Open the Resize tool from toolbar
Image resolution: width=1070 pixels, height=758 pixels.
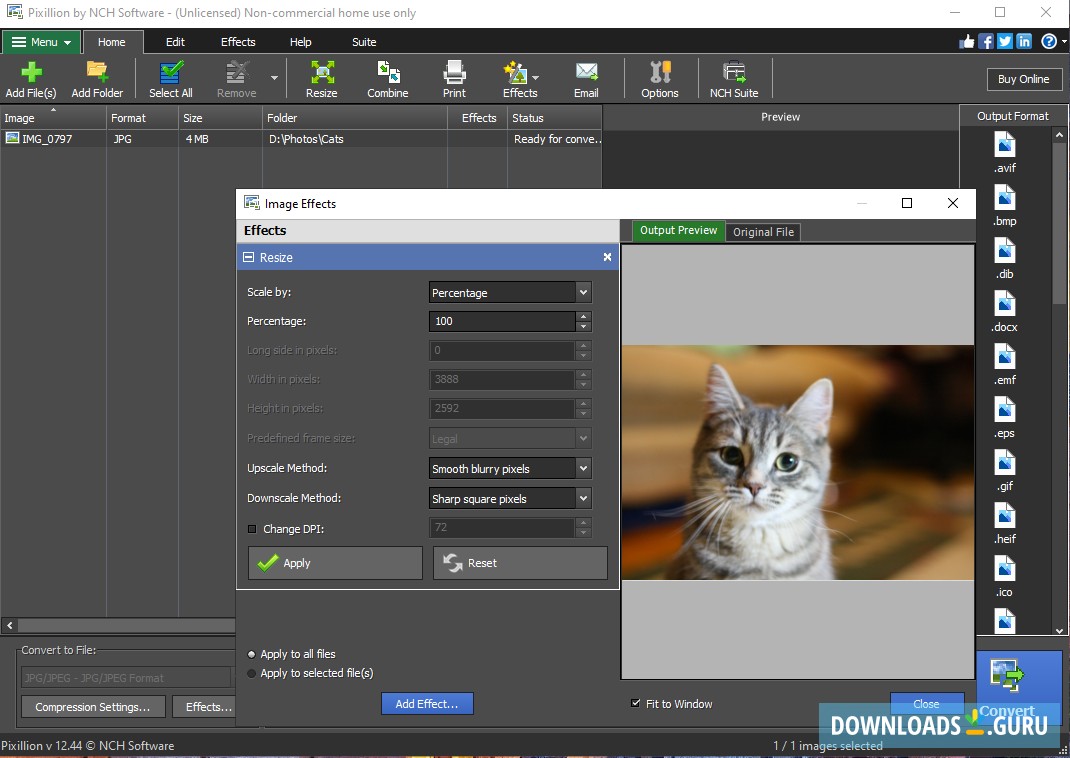pyautogui.click(x=321, y=79)
